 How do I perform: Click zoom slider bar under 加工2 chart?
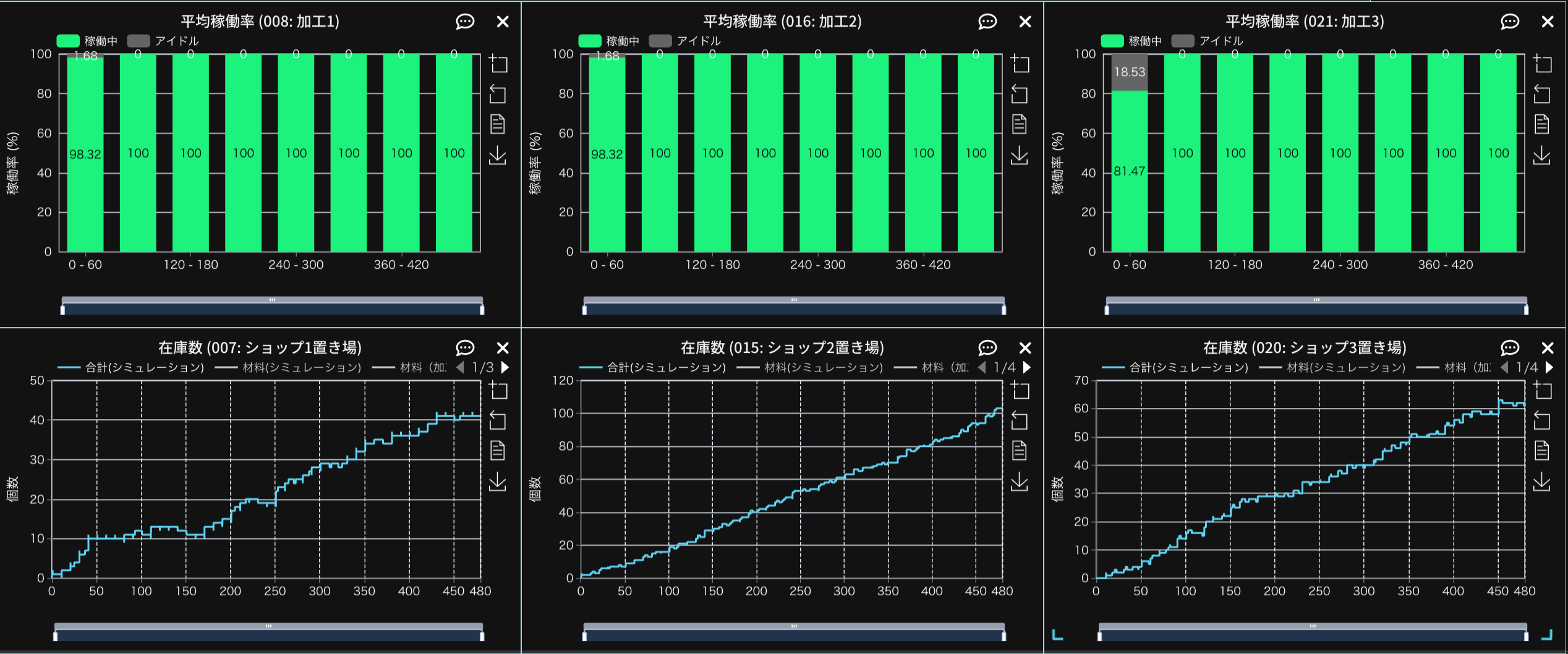point(794,307)
